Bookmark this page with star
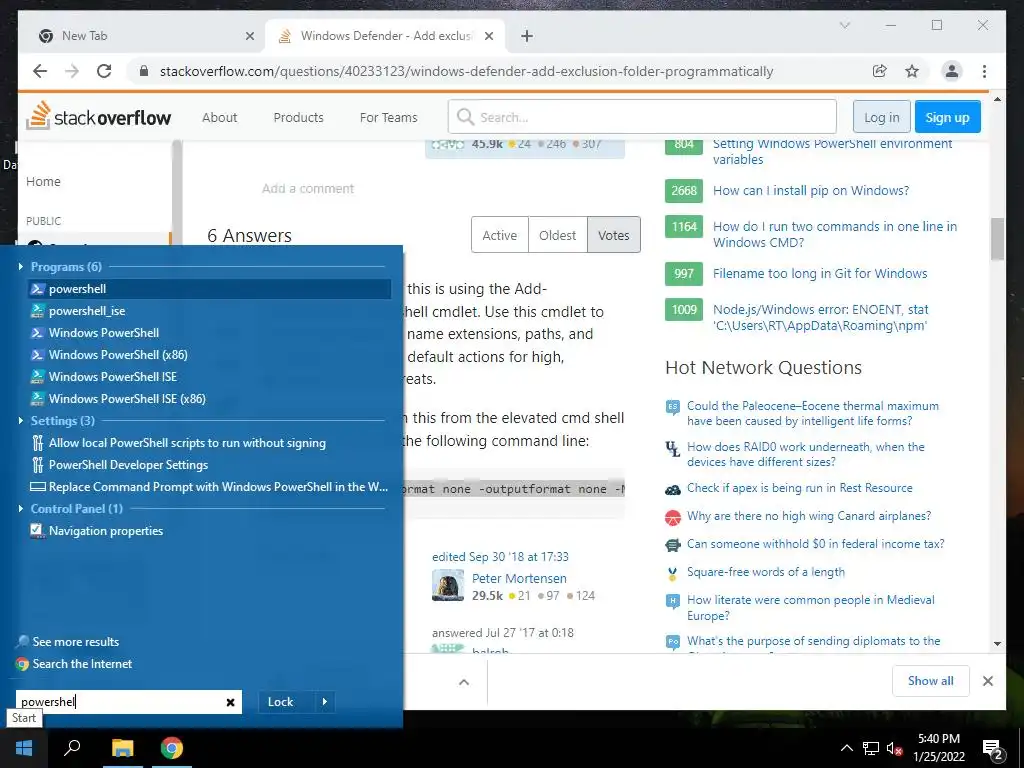Viewport: 1024px width, 768px height. tap(912, 71)
